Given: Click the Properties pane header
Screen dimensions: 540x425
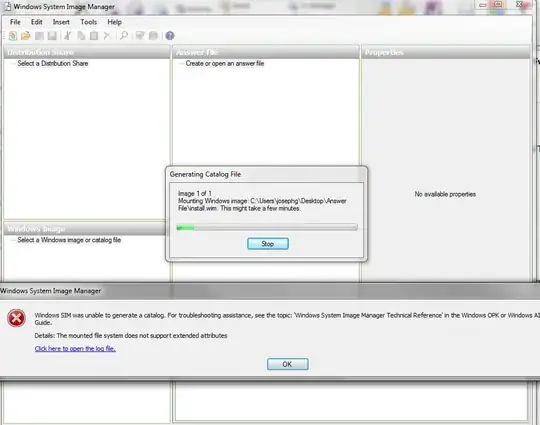Looking at the screenshot, I should 446,52.
